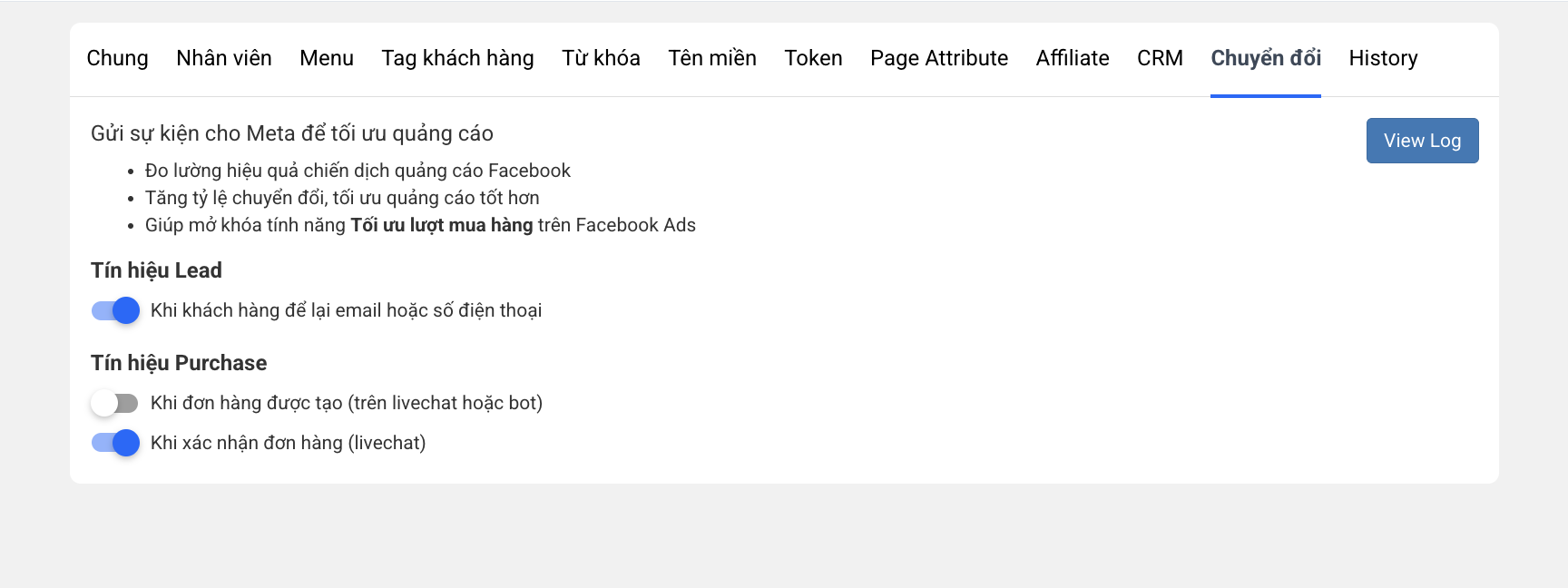Switch to the CRM tab

[x=1160, y=58]
